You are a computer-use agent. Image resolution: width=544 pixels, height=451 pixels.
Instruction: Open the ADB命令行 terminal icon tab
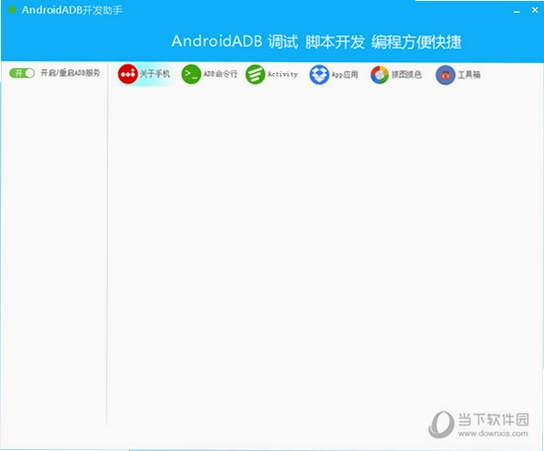(210, 74)
